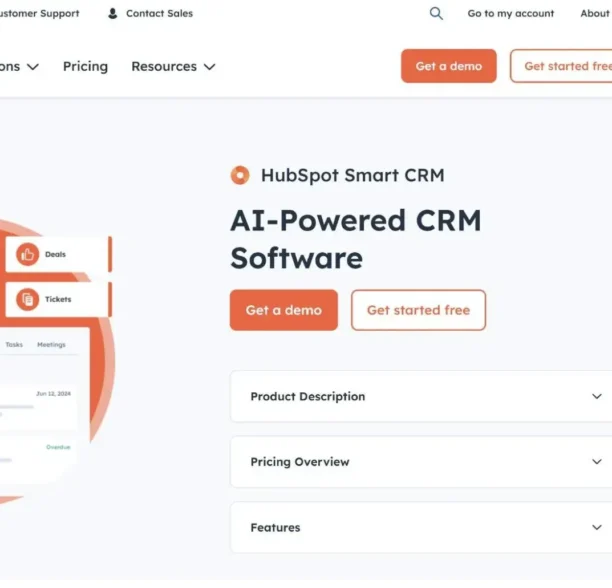
Task: Open the Contact Sales link
Action: click(159, 14)
